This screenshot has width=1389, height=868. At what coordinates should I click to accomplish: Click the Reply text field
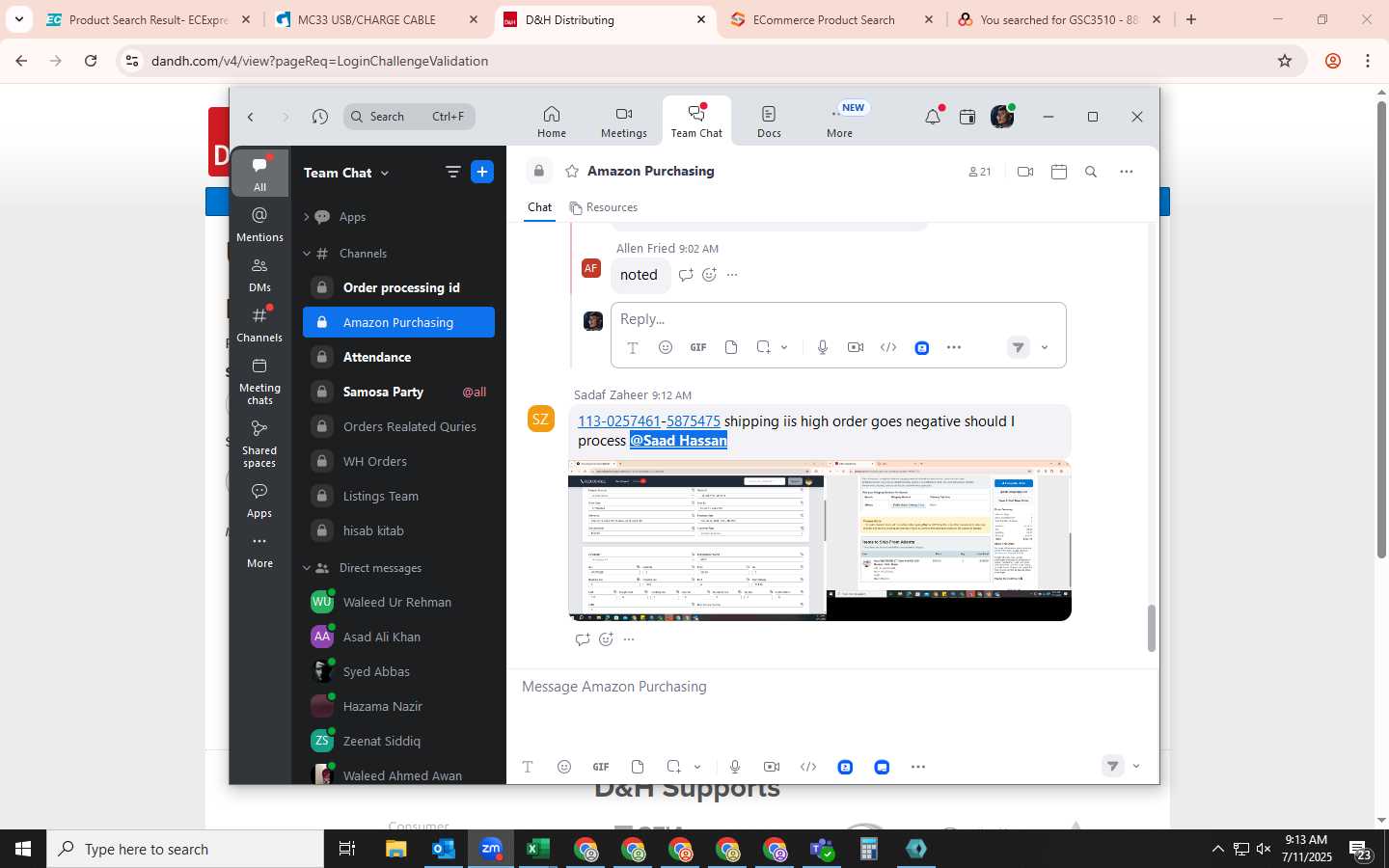838,319
